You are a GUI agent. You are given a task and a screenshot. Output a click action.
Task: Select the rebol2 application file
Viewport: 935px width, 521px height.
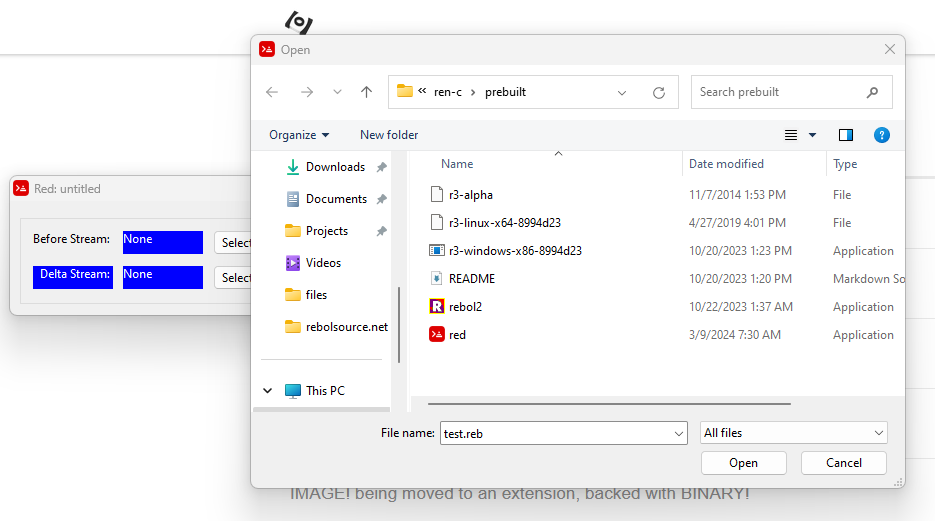point(465,307)
